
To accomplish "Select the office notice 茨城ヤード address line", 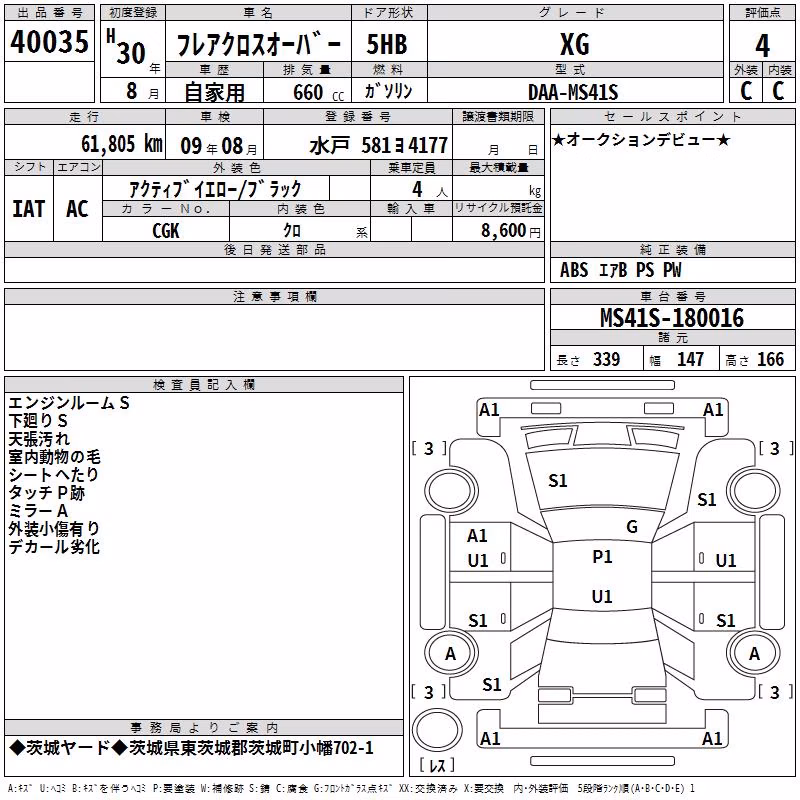I will [x=191, y=748].
